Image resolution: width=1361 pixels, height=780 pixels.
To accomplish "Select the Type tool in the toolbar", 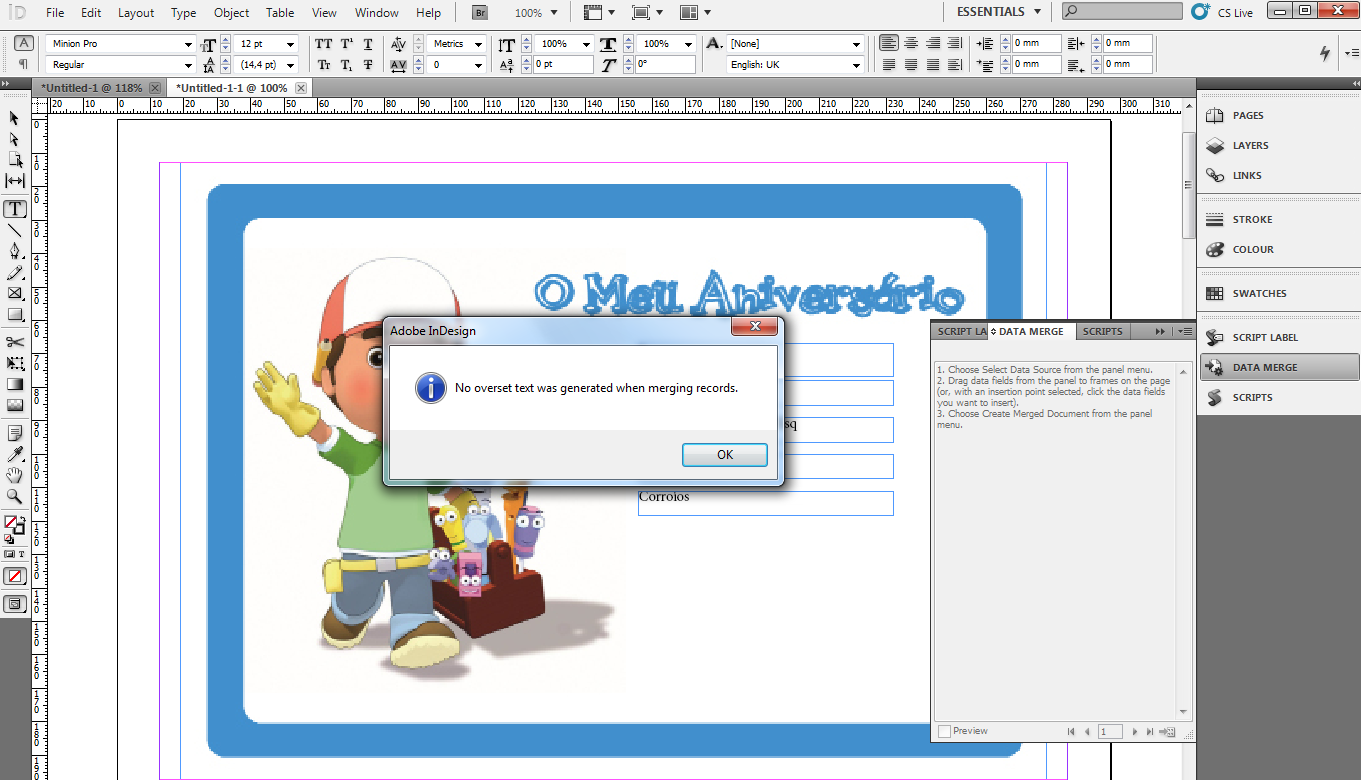I will coord(15,209).
